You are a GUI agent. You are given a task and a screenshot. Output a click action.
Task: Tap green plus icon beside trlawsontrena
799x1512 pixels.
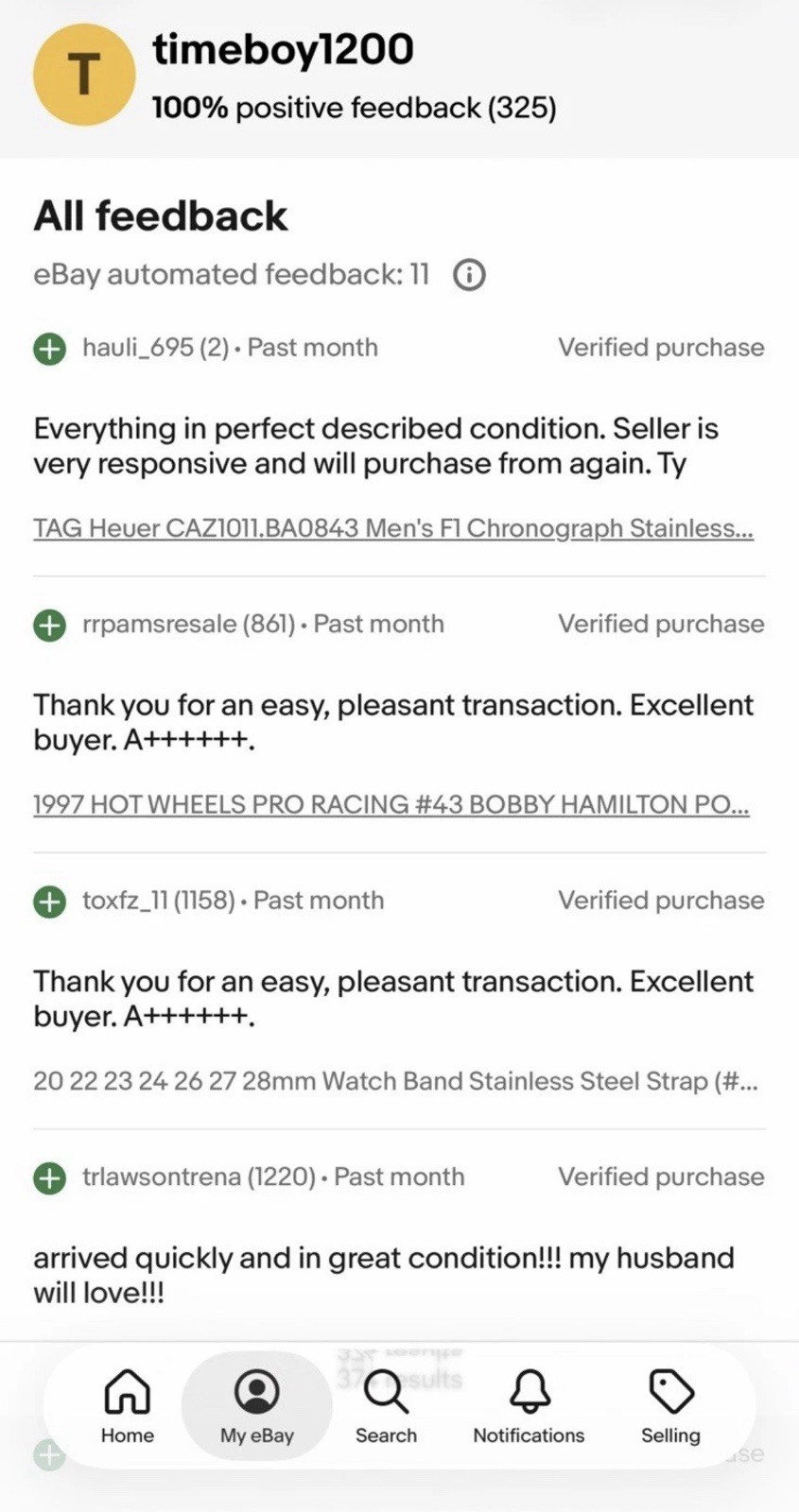tap(49, 1178)
